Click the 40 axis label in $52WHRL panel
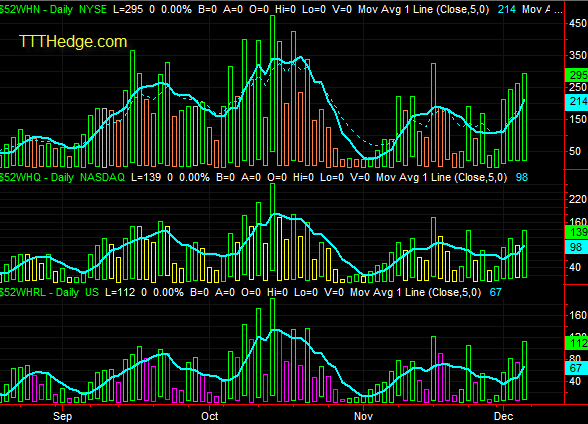Screen dimensions: 588x424 point(575,381)
